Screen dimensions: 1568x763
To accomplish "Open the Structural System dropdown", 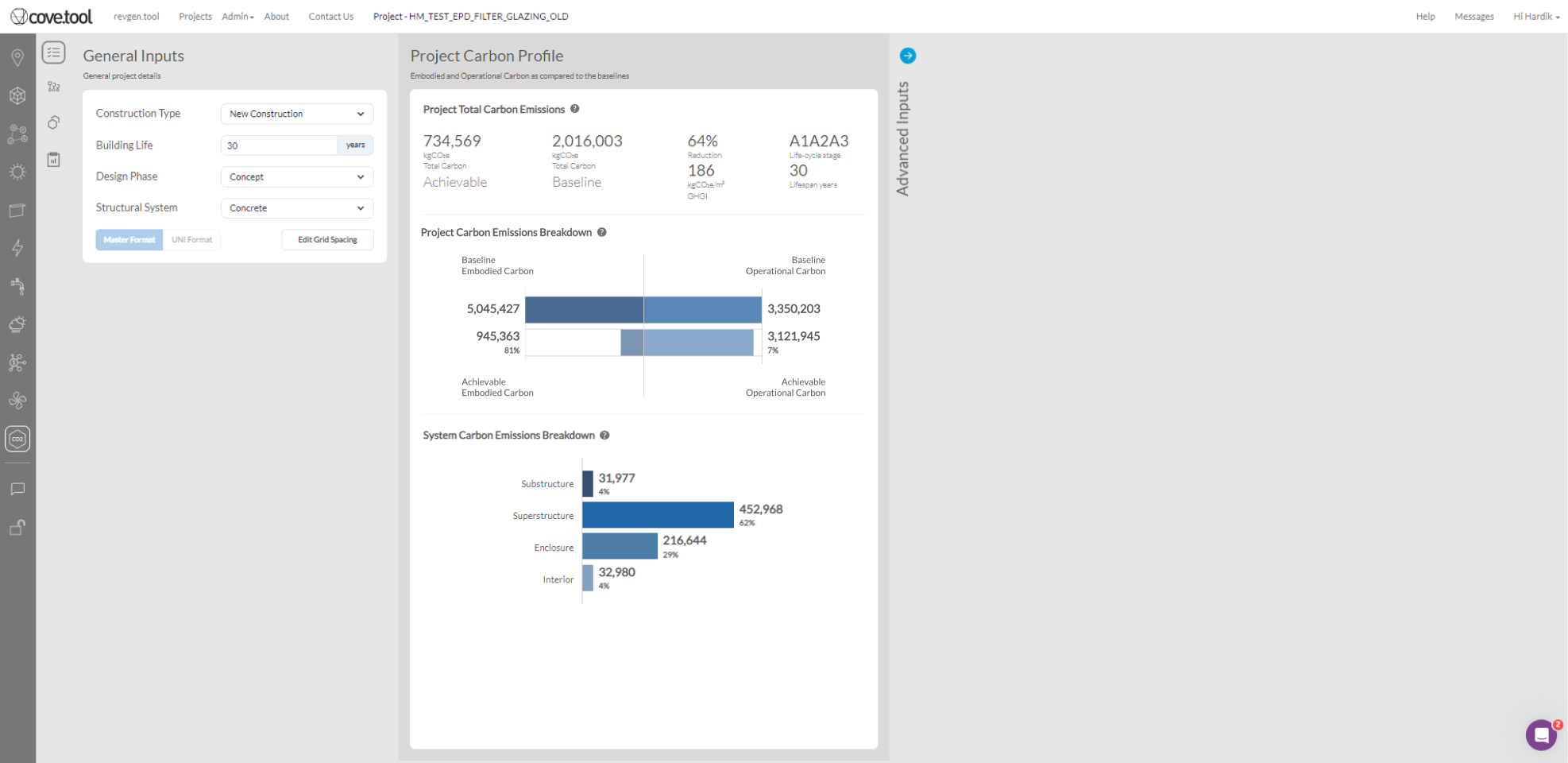I will [296, 208].
